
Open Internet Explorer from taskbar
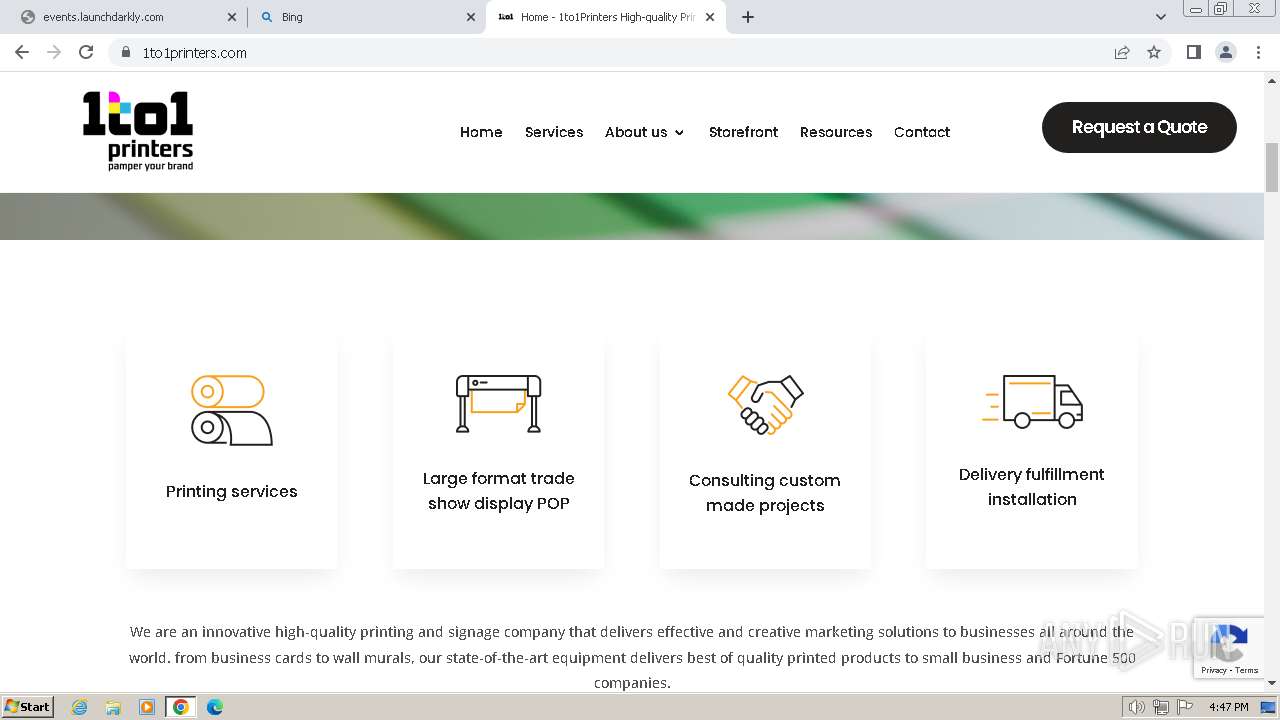(80, 707)
